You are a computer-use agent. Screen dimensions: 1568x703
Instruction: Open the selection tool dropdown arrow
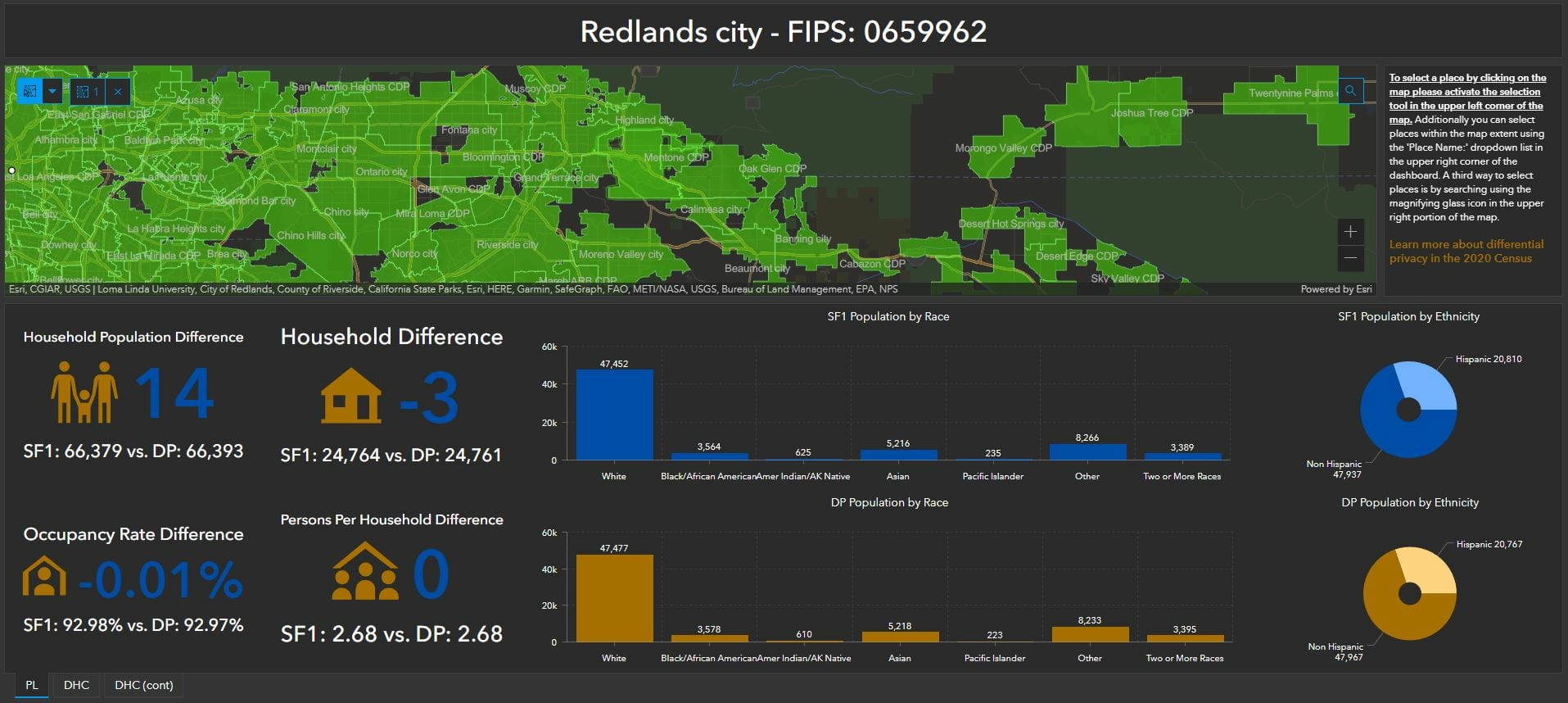coord(52,91)
